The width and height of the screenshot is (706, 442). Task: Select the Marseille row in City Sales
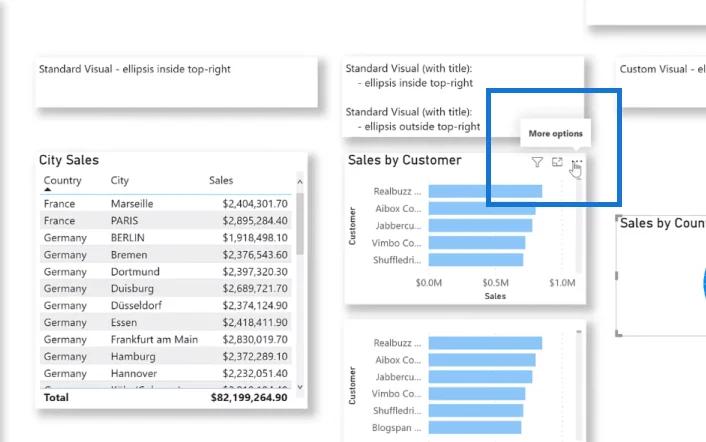166,203
